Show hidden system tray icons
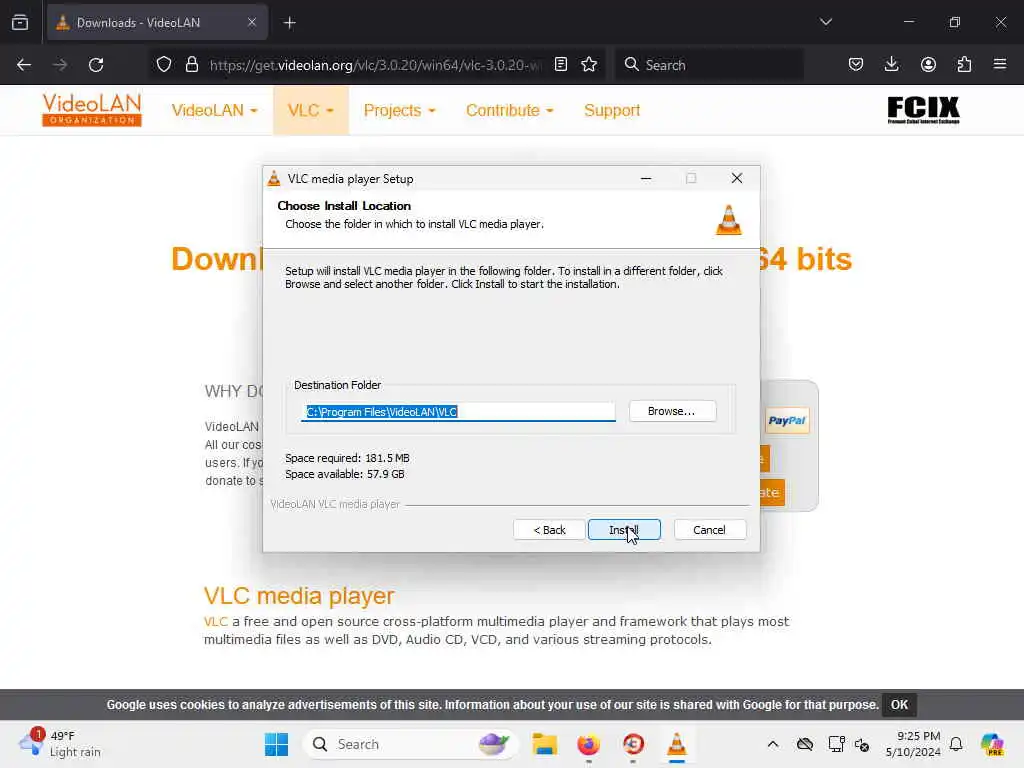Screen dimensions: 1024x768 coord(773,744)
